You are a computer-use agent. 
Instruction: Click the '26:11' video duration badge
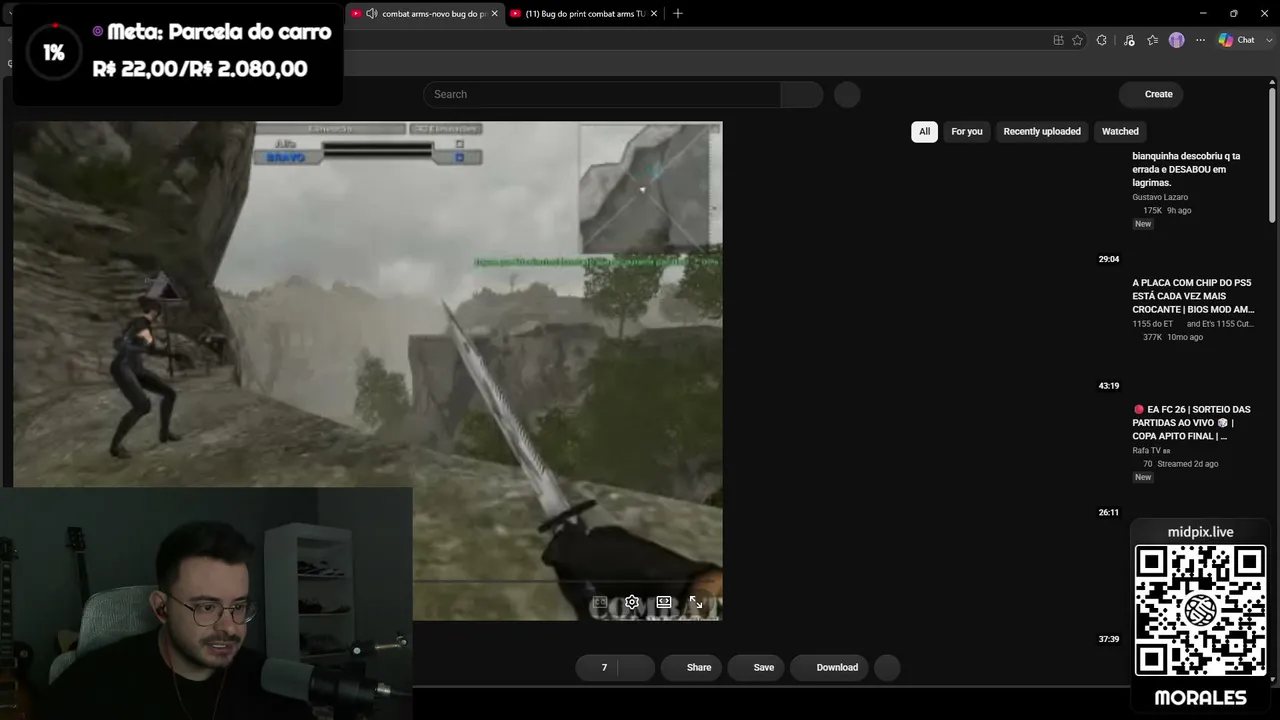click(x=1108, y=513)
